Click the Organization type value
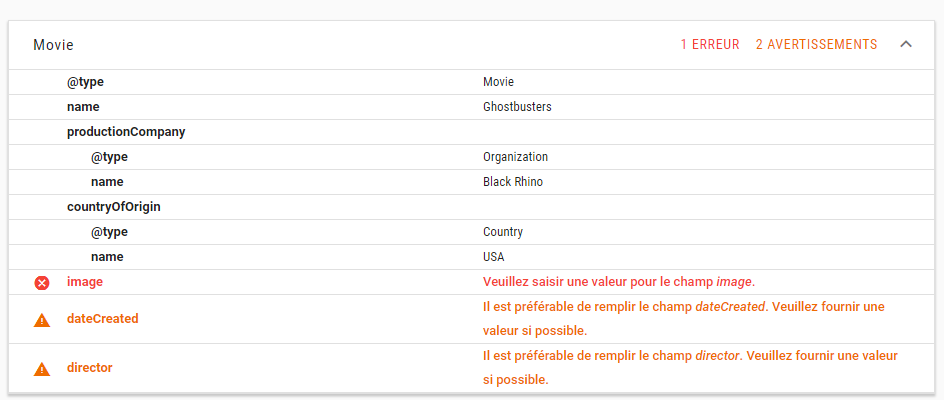 pos(515,157)
